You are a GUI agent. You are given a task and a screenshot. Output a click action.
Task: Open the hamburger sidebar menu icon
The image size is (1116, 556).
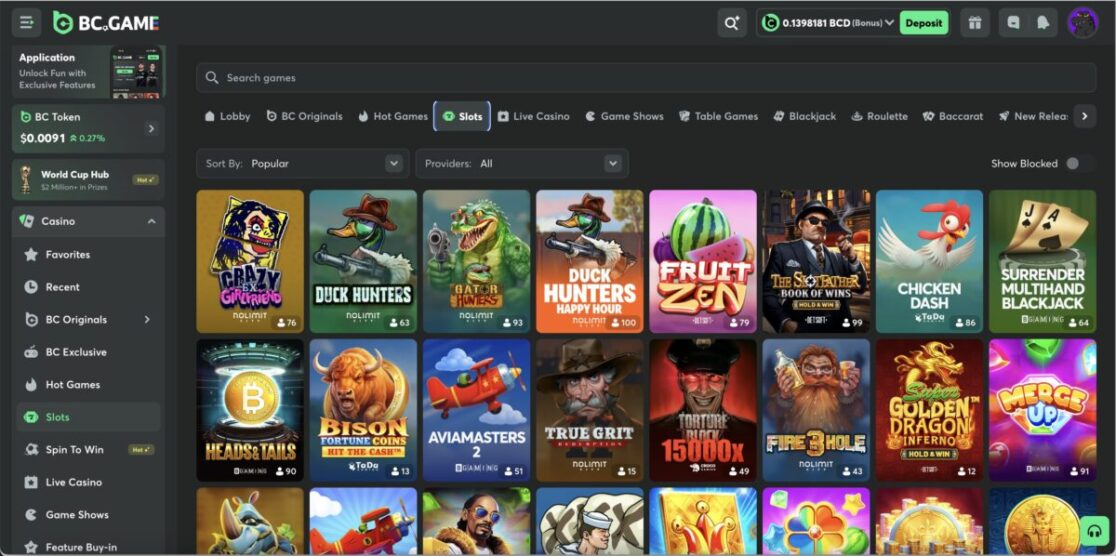(27, 23)
